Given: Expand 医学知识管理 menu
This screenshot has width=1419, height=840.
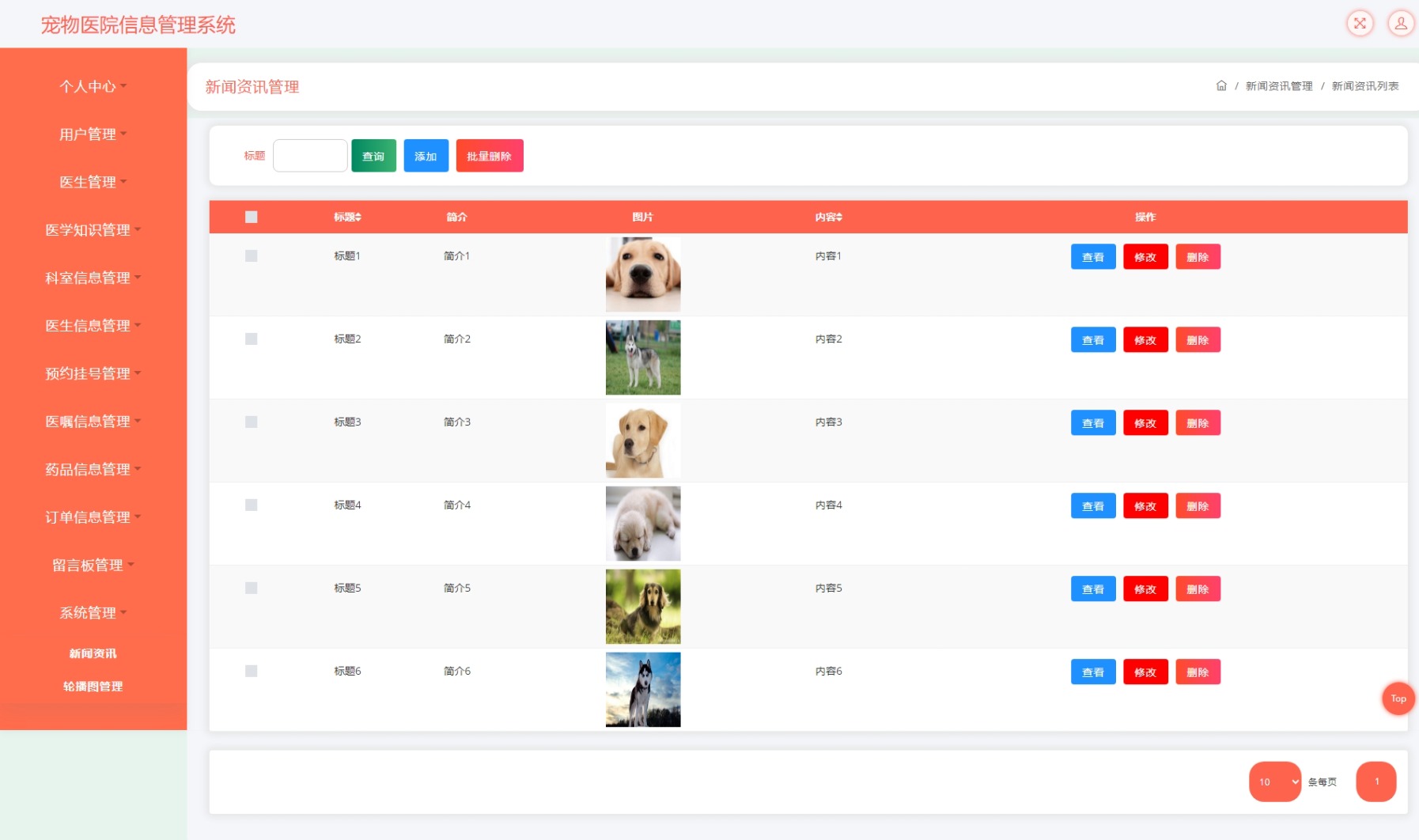Looking at the screenshot, I should [93, 230].
